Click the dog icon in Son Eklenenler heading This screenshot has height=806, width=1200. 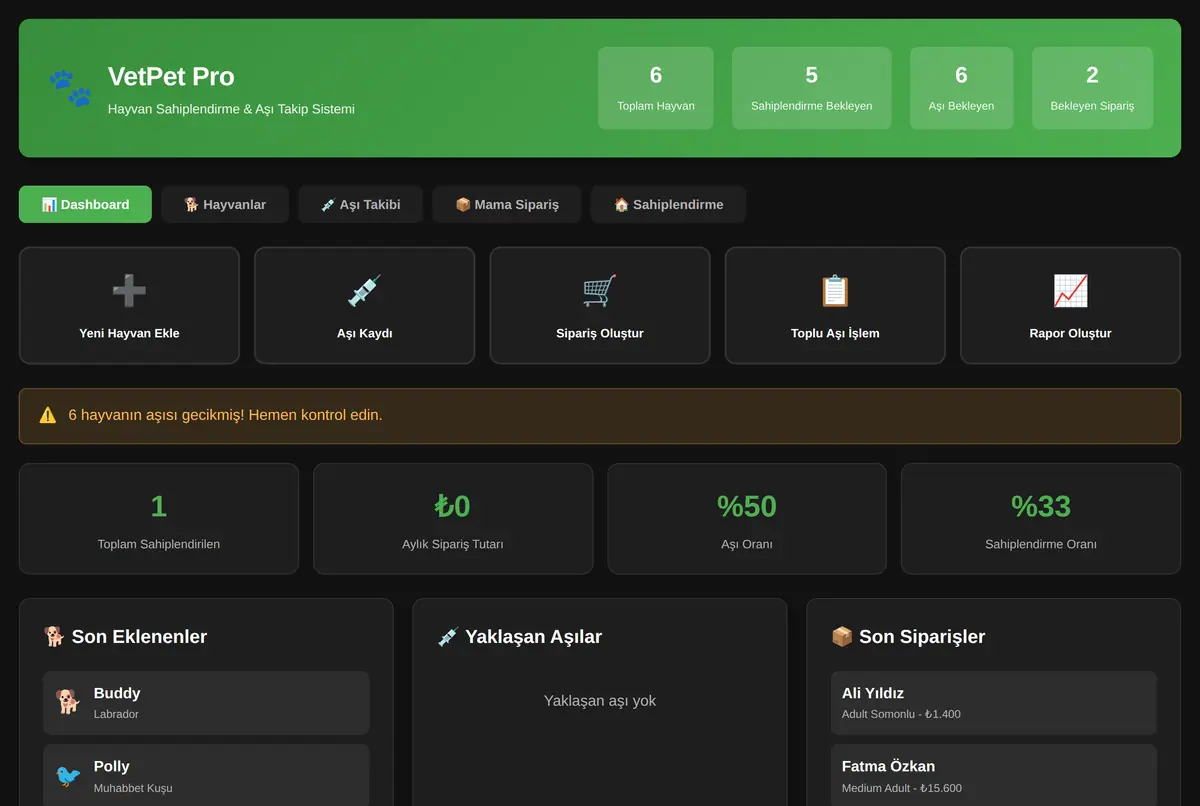[x=54, y=637]
